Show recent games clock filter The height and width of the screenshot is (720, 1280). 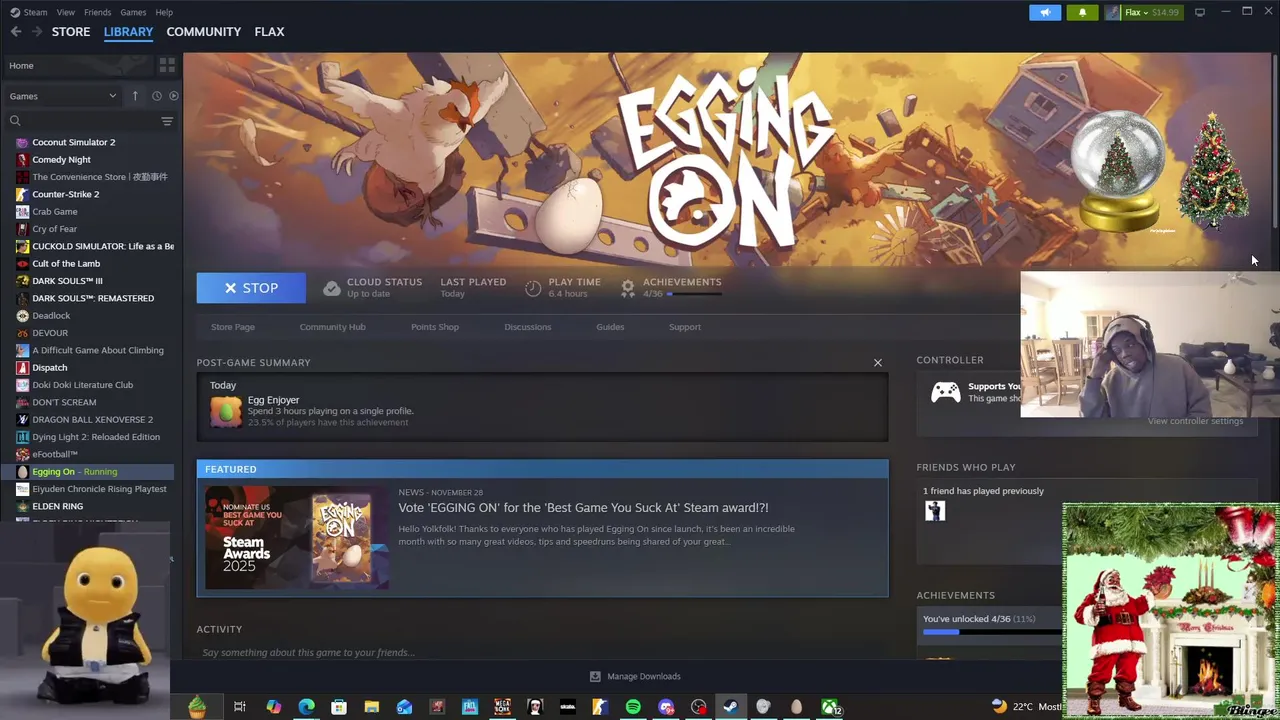coord(156,96)
